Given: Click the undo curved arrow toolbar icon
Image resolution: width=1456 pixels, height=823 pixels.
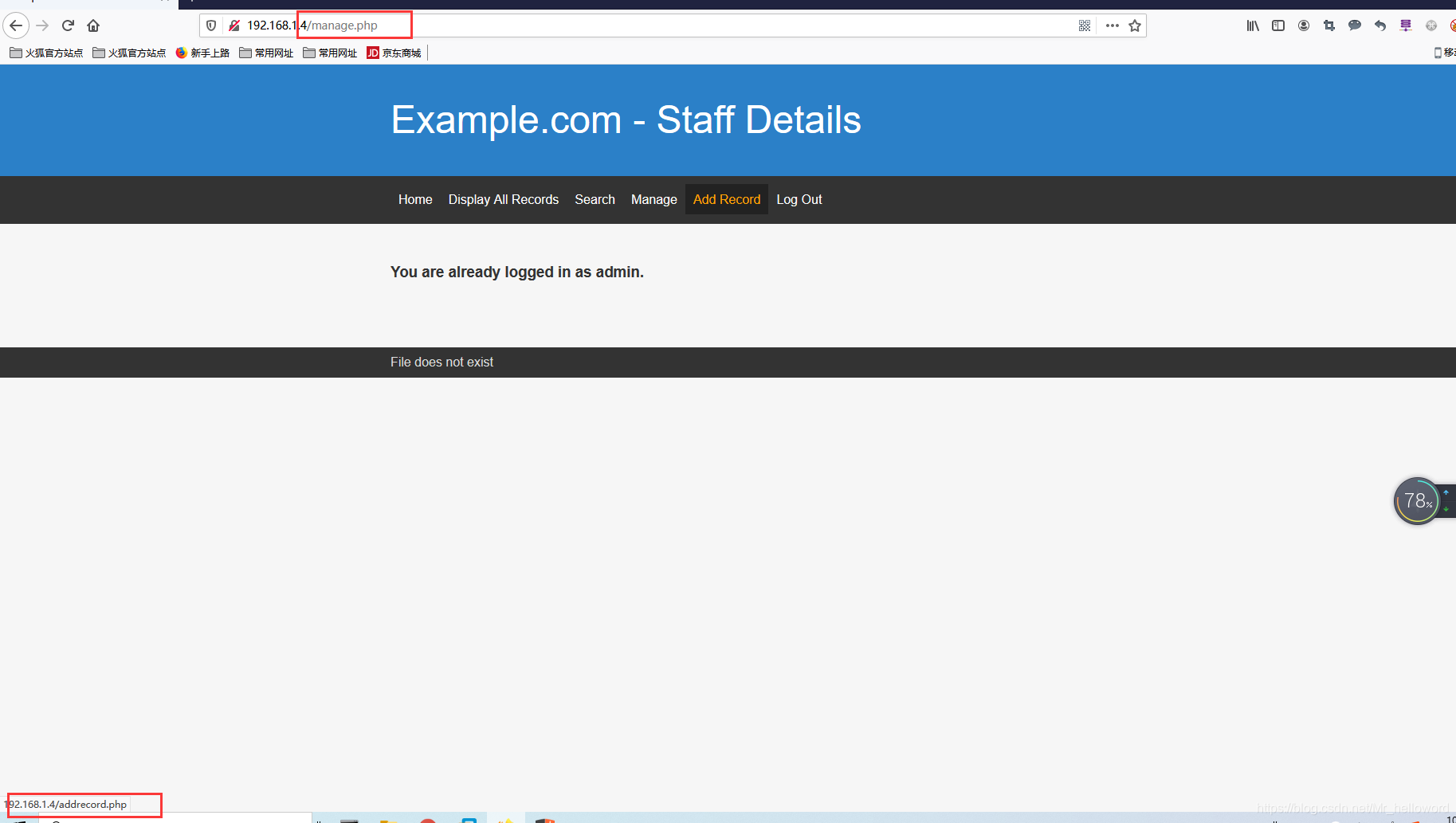Looking at the screenshot, I should coord(1380,25).
